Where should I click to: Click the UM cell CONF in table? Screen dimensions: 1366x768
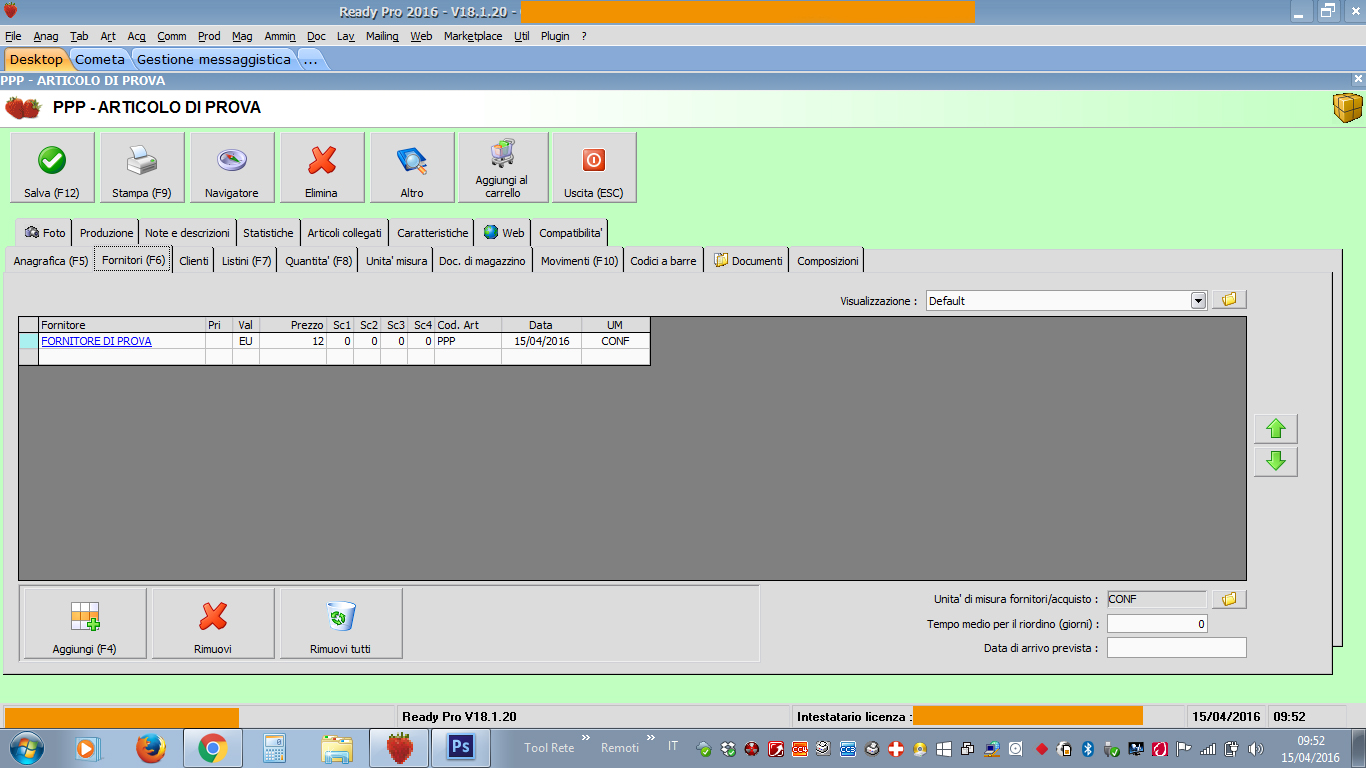616,341
